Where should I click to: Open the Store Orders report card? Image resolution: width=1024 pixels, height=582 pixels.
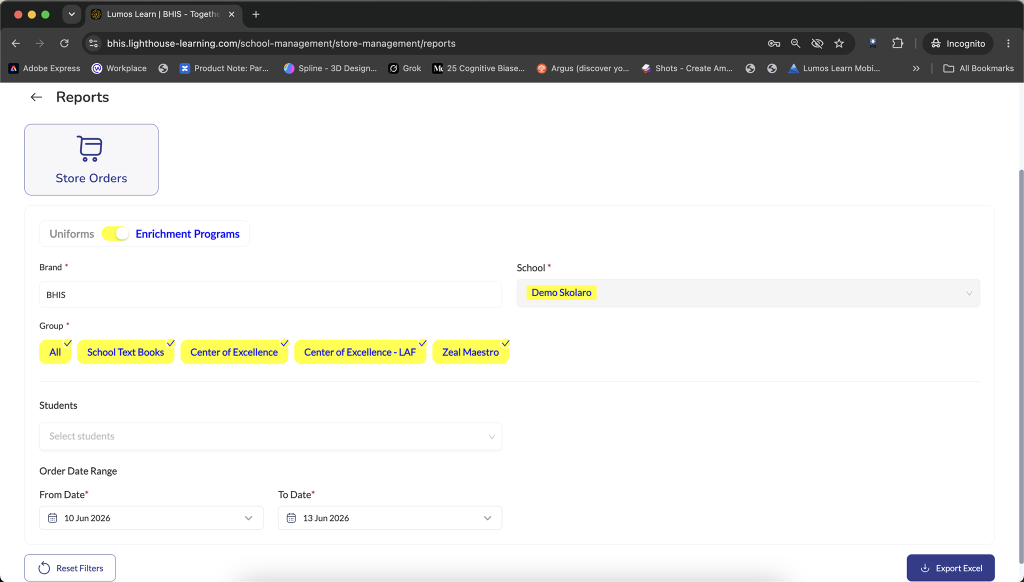91,160
